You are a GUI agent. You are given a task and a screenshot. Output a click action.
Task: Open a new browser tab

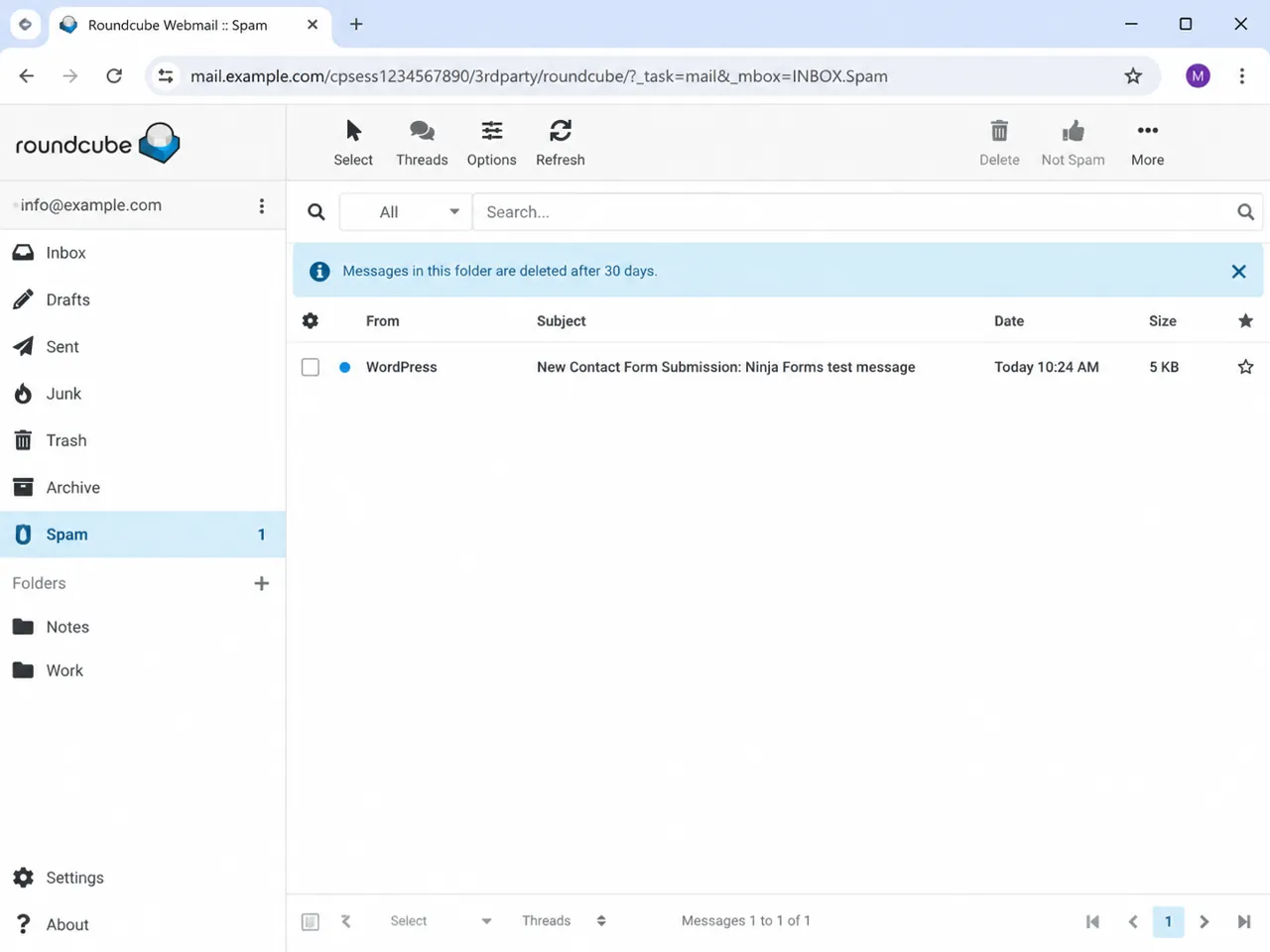[x=356, y=25]
